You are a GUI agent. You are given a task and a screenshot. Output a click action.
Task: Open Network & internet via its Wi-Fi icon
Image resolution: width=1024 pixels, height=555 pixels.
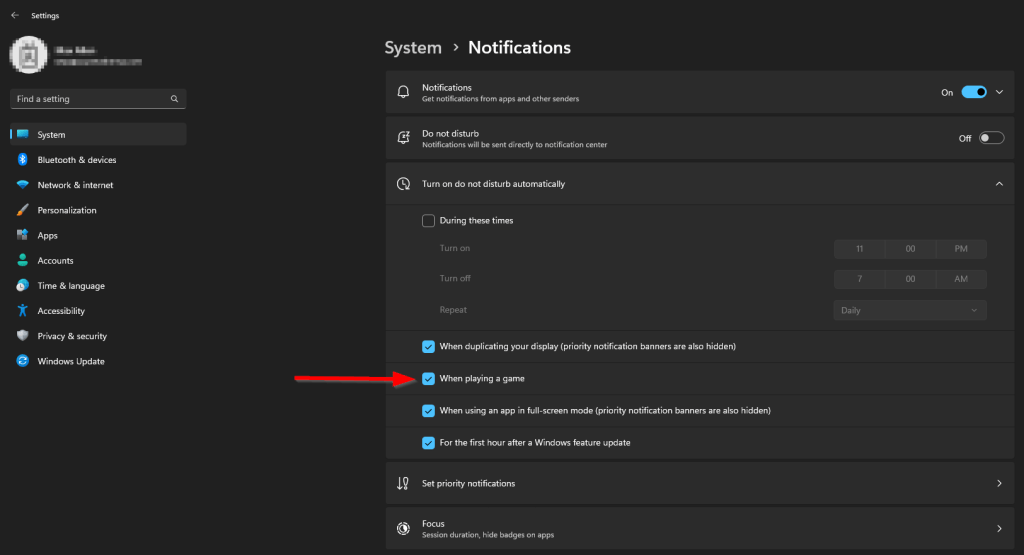click(x=22, y=185)
